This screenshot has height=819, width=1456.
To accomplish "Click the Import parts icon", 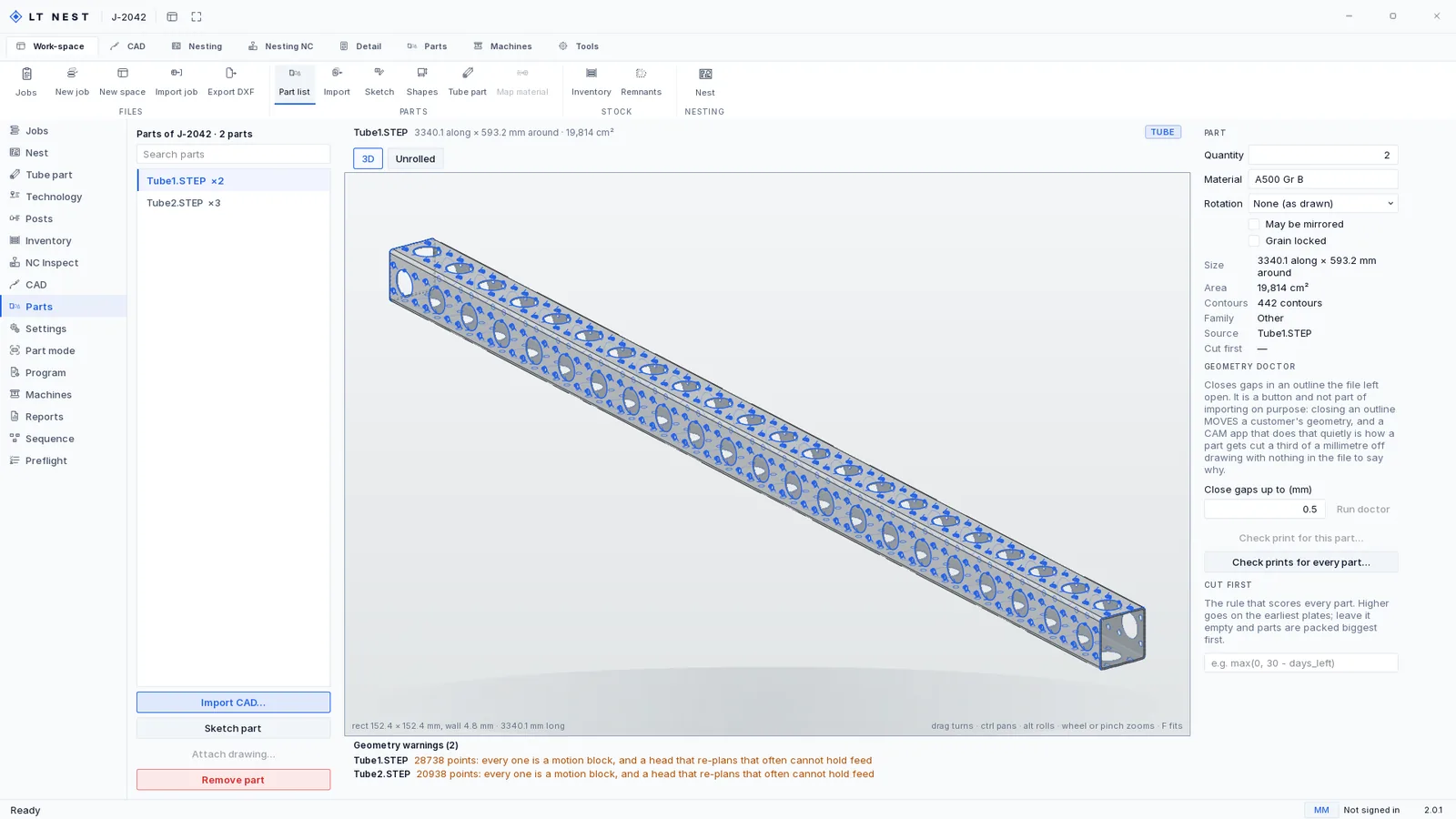I will click(x=337, y=82).
